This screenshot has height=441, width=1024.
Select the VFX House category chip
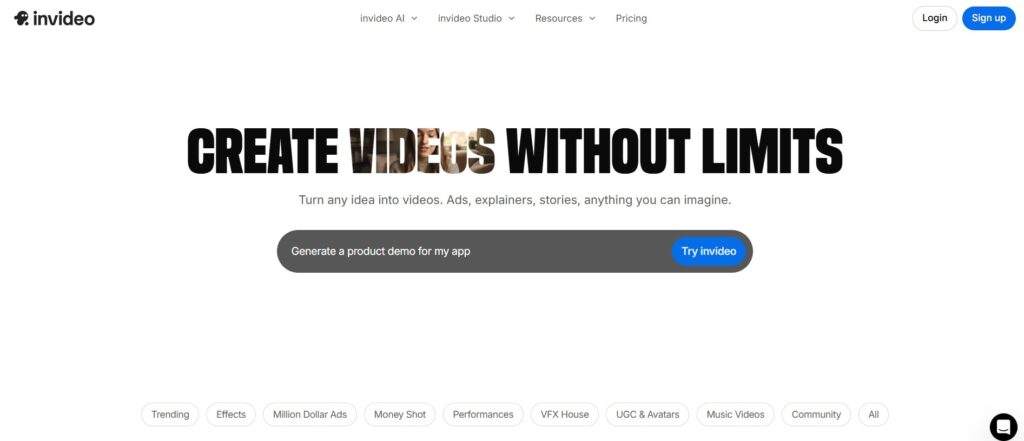[x=564, y=414]
